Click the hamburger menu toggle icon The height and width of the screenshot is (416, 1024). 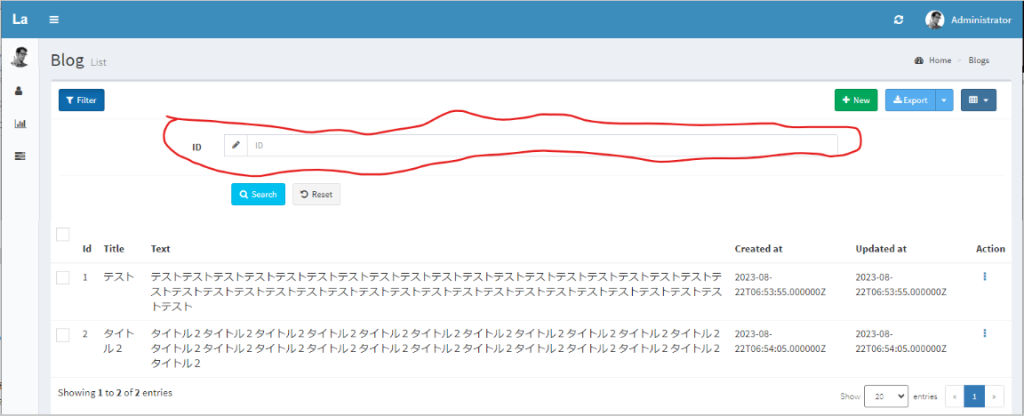(53, 20)
